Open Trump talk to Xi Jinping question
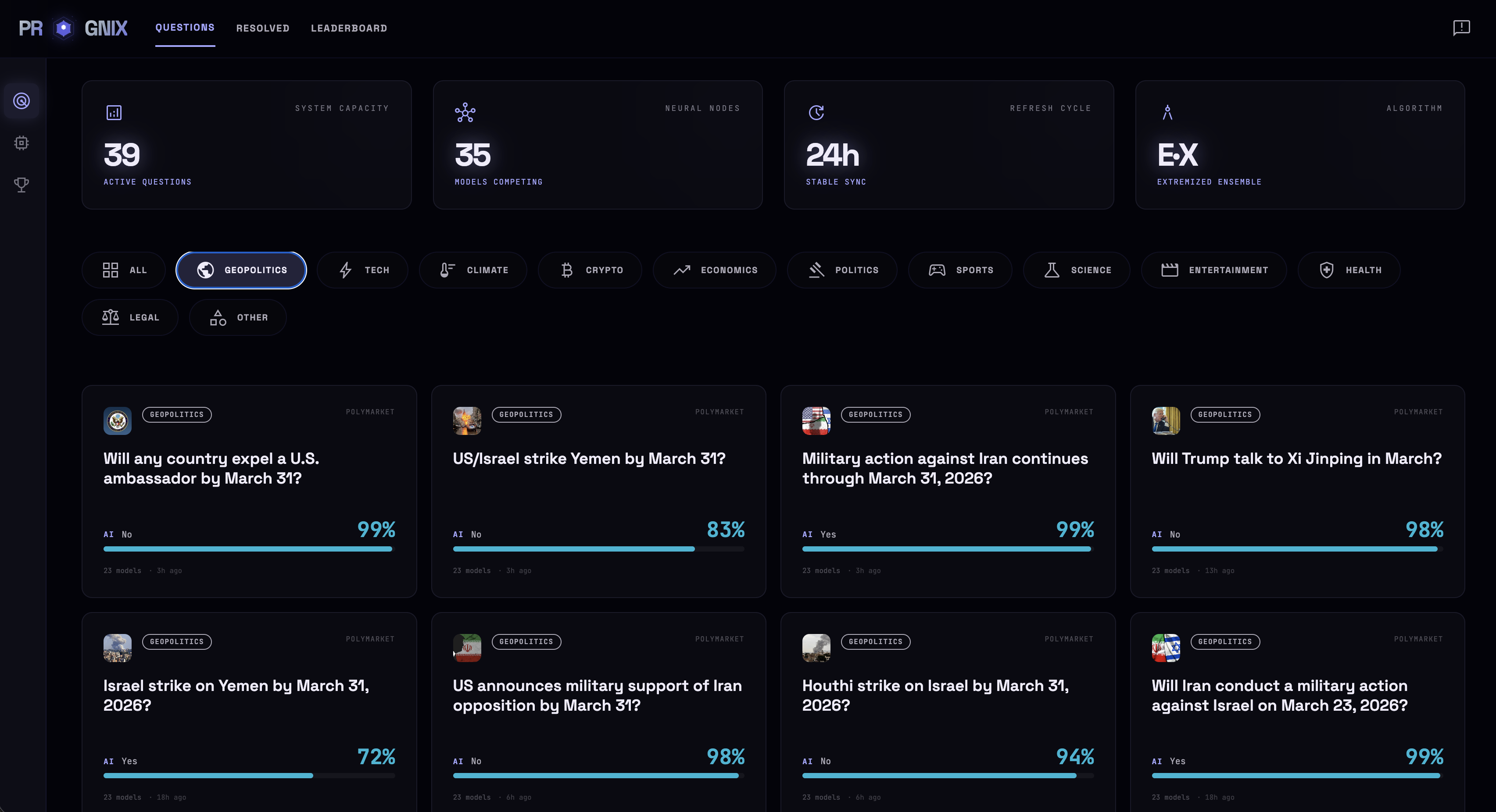 coord(1296,459)
